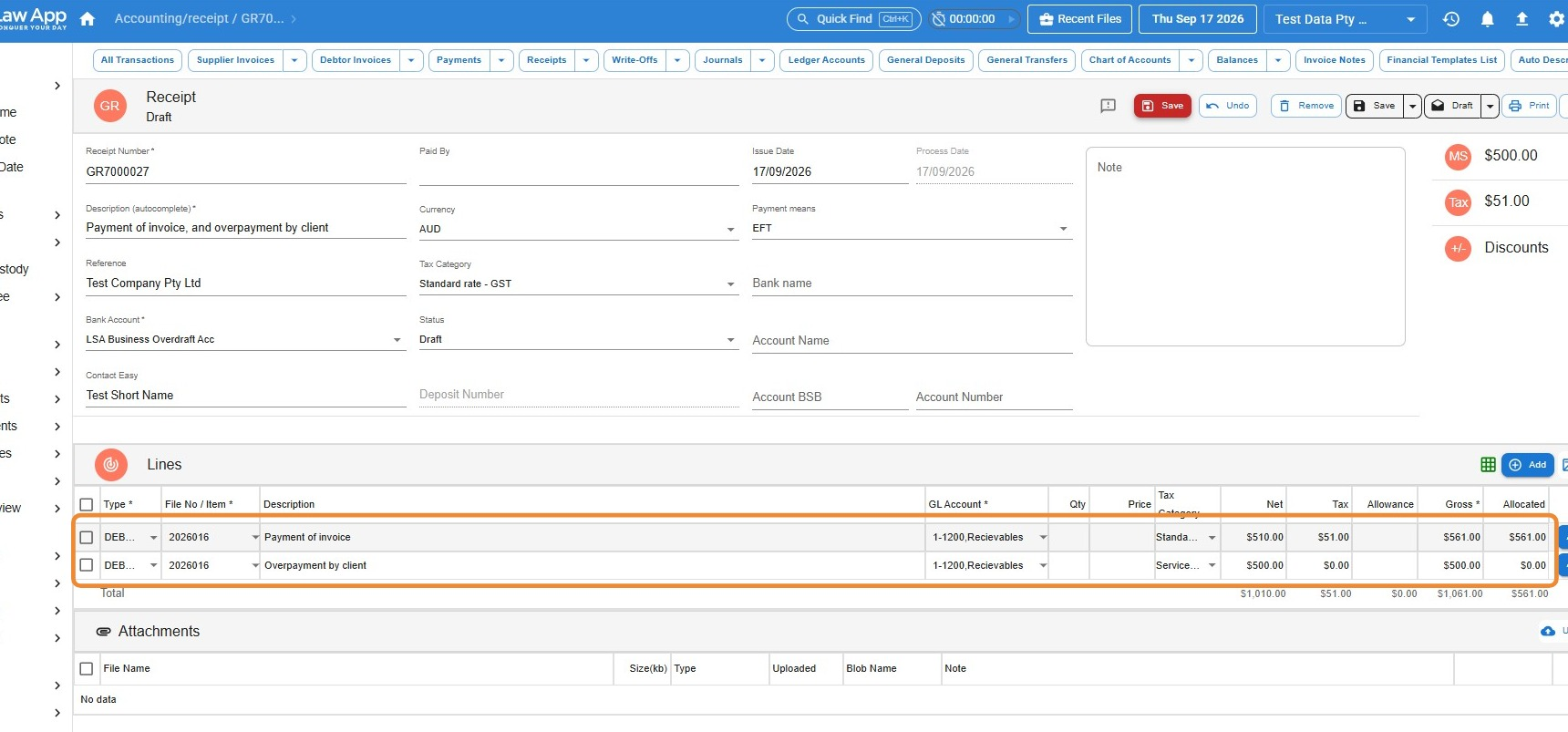Edit the Receipt Number field
The height and width of the screenshot is (732, 1568).
click(245, 172)
